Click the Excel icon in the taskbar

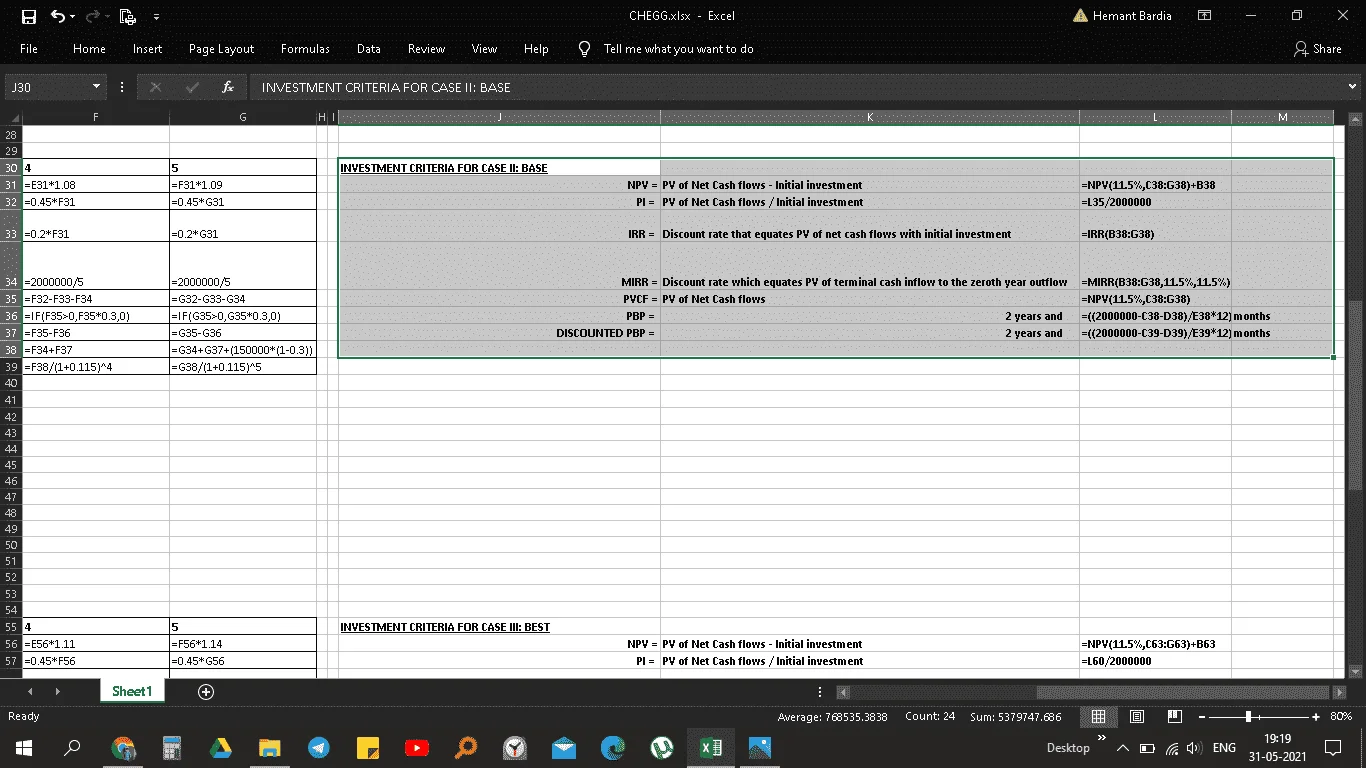(x=711, y=747)
